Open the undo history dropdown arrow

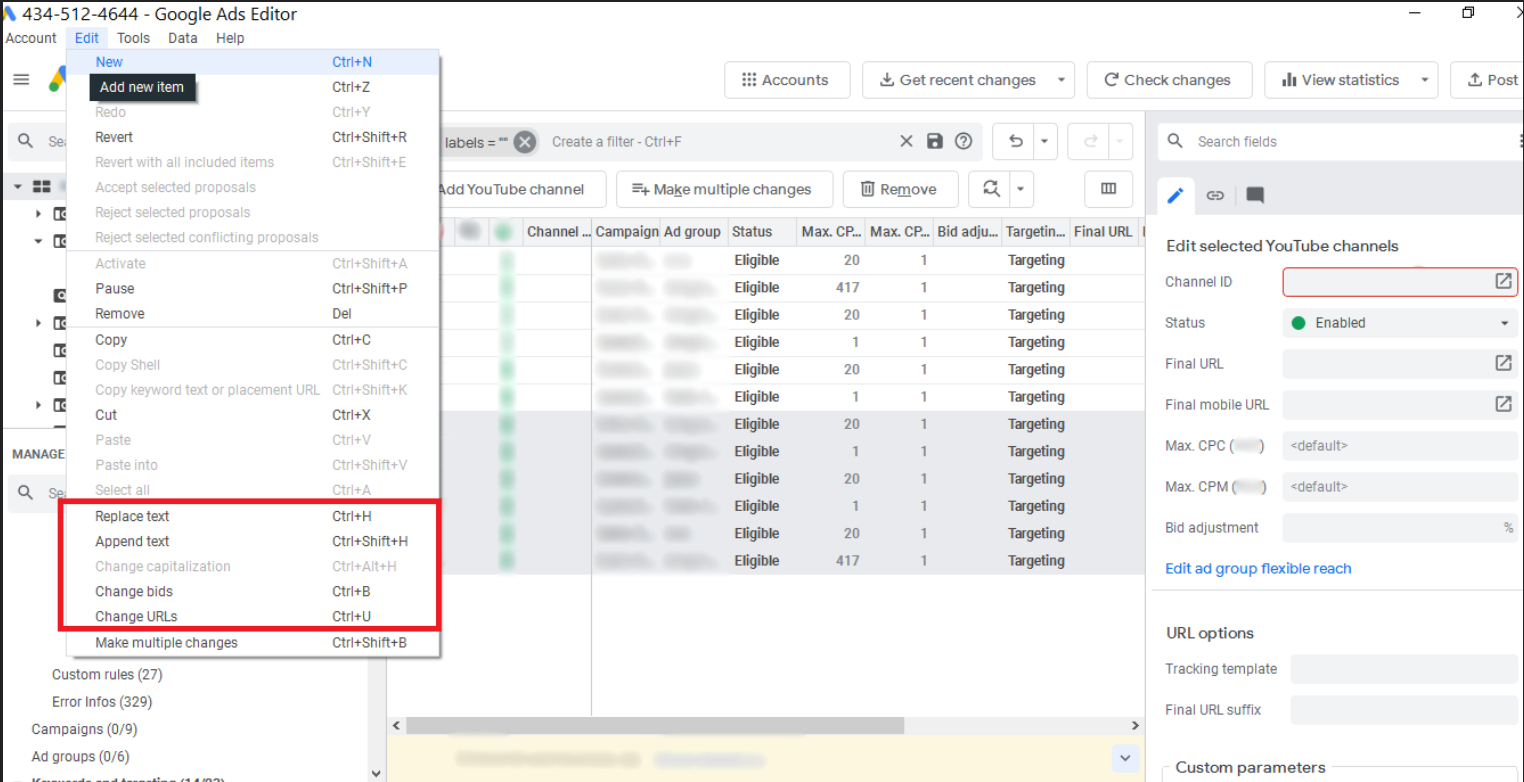point(1044,142)
